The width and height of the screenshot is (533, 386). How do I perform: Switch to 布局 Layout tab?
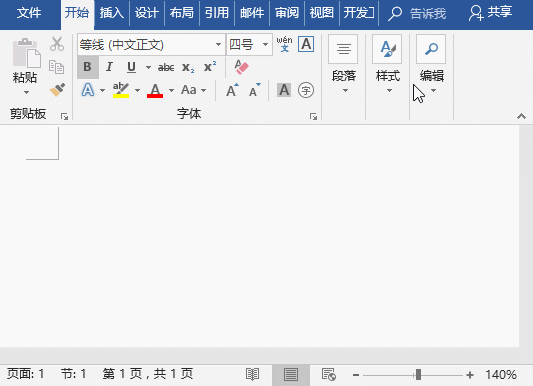(182, 13)
